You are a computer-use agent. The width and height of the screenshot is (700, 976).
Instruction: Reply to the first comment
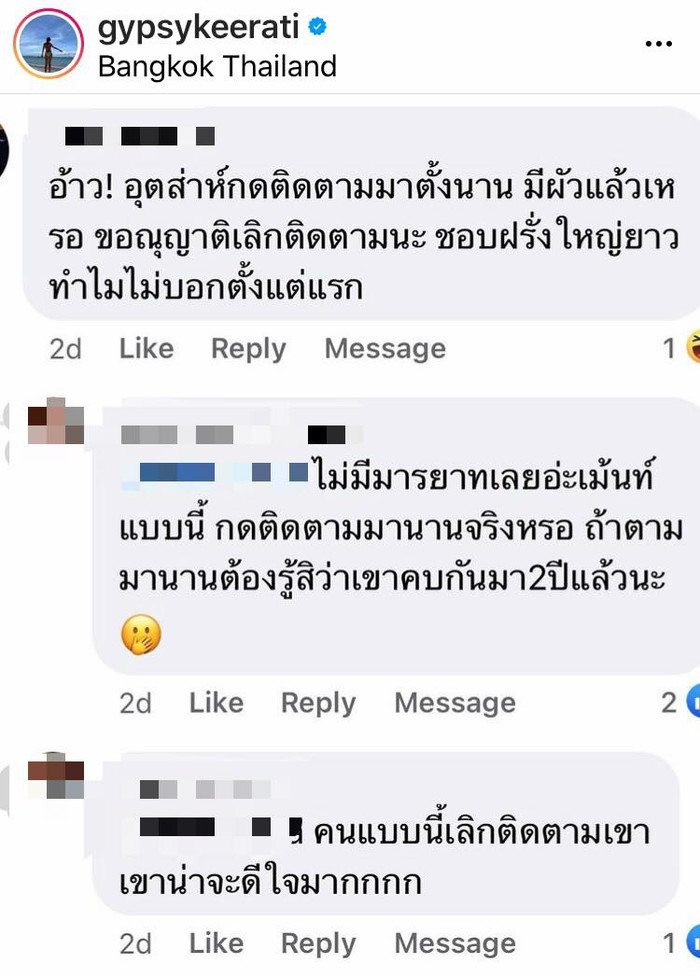pos(248,350)
